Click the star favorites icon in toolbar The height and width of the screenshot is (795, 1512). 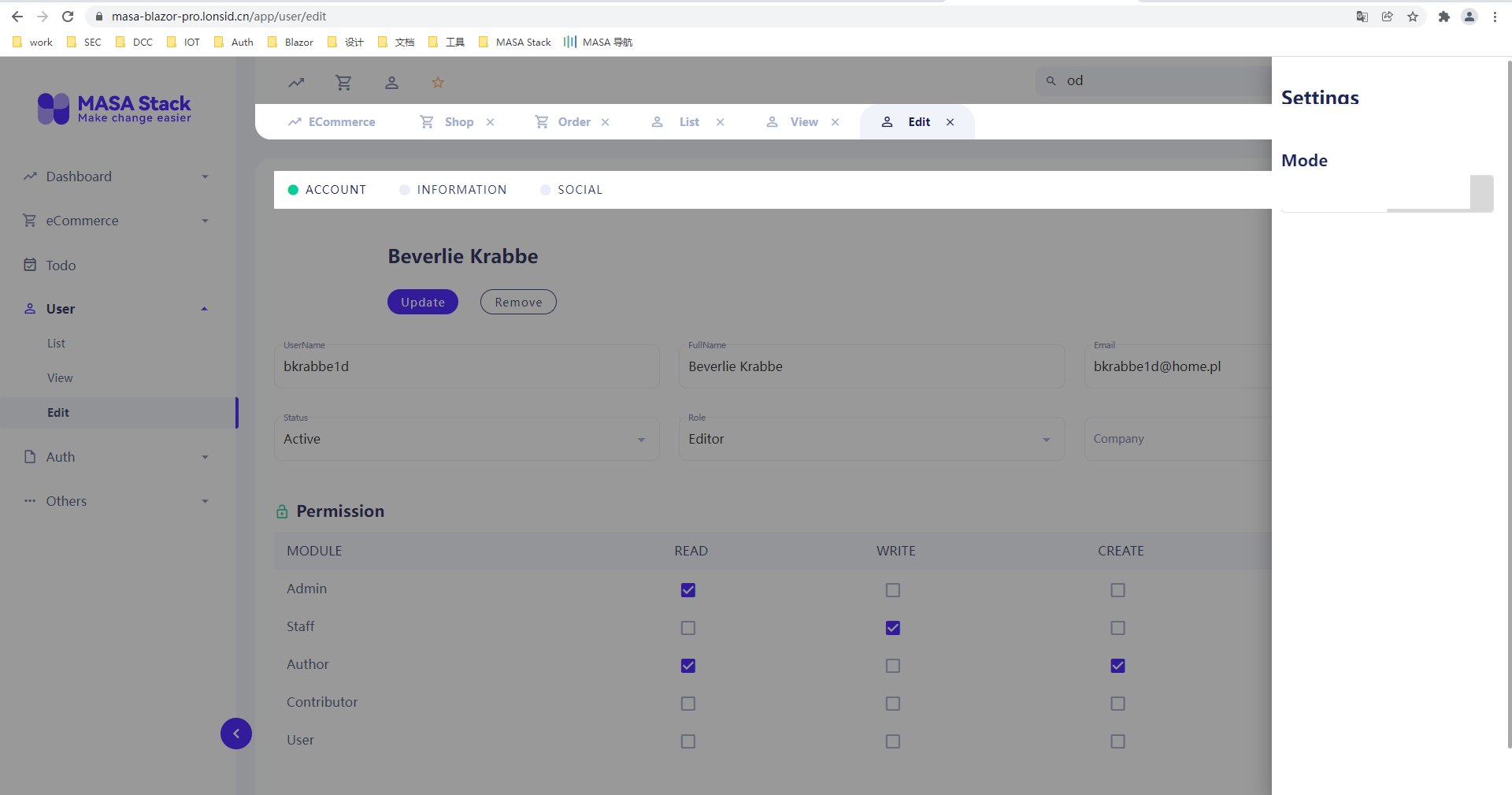click(438, 82)
